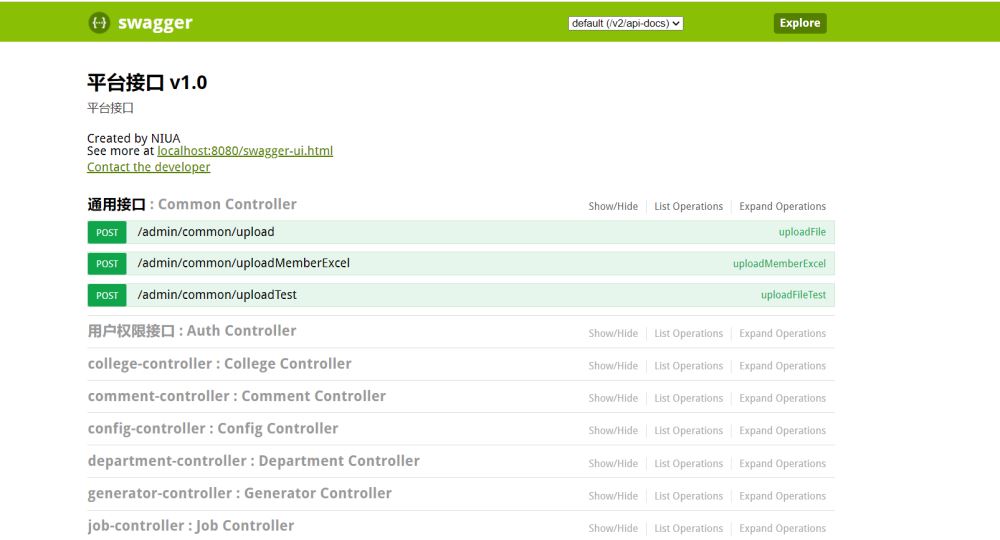List Operations for Auth Controller
1000x540 pixels.
point(688,333)
